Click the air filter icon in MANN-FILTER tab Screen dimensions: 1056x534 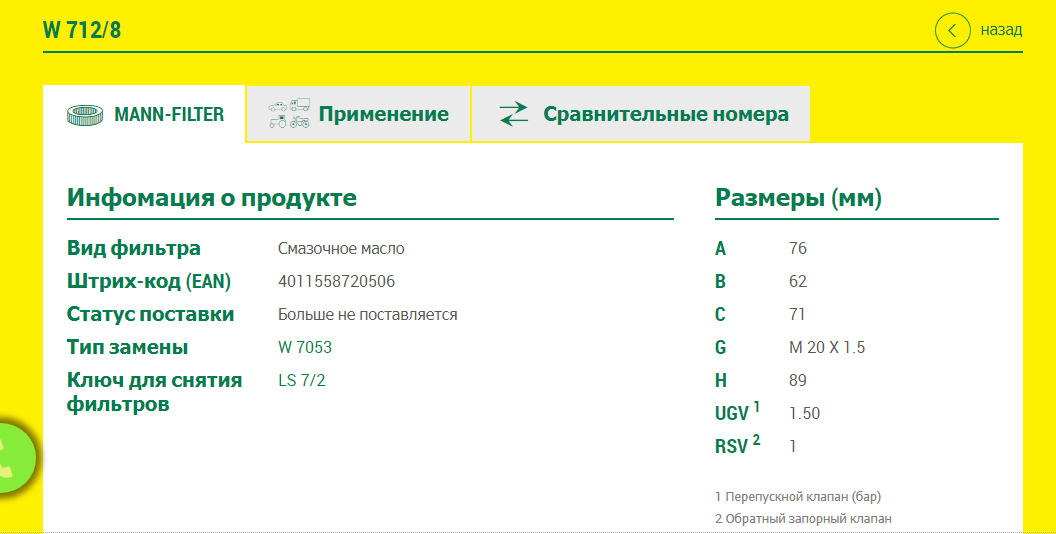86,115
